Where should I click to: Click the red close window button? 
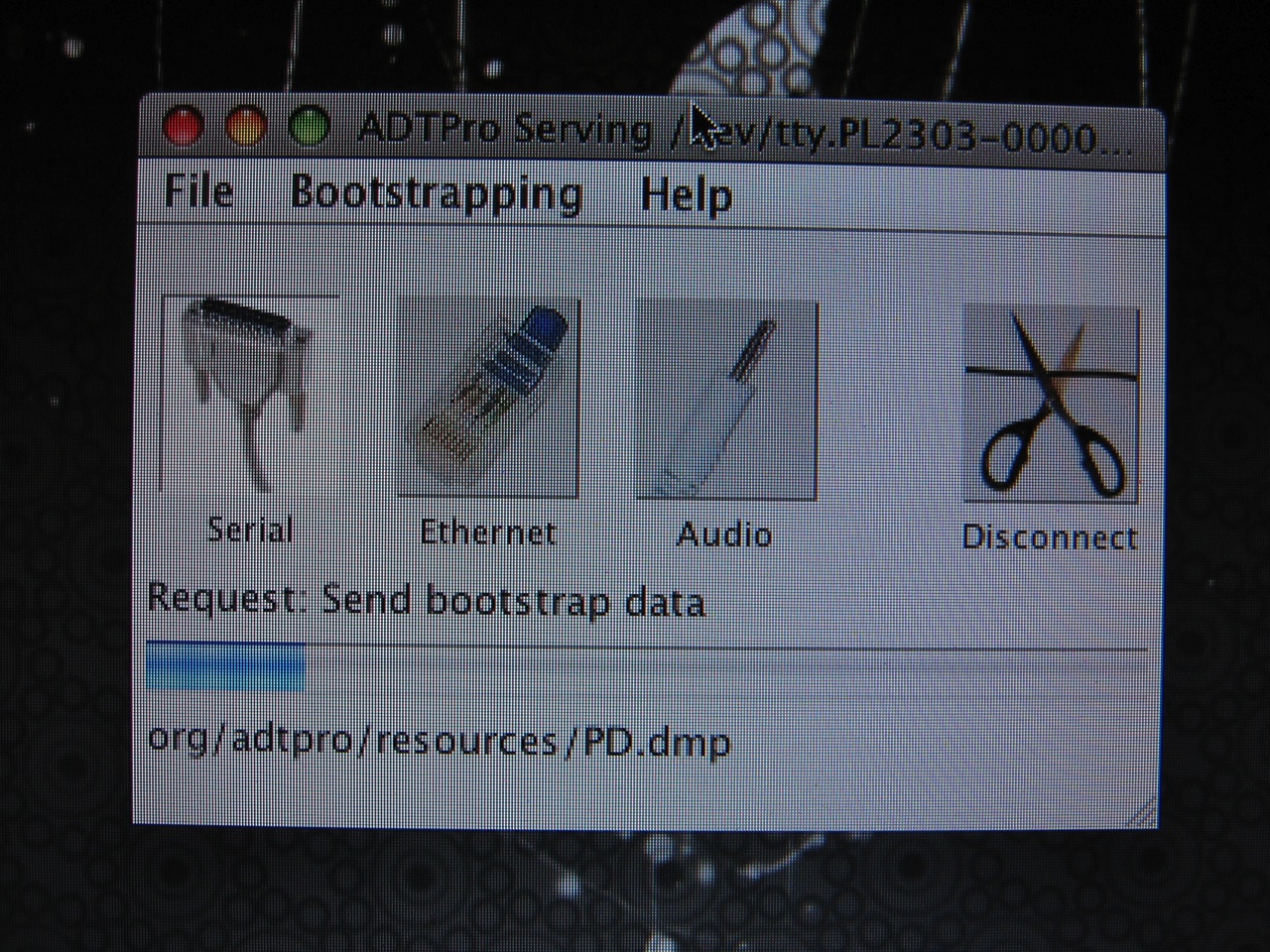184,126
